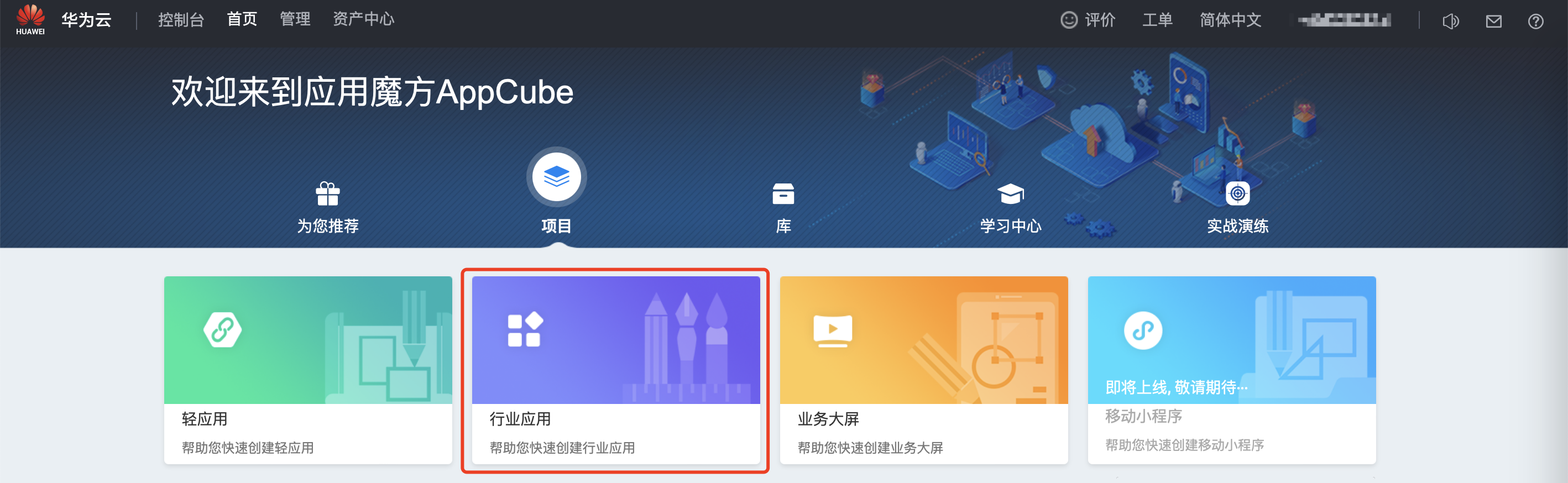The height and width of the screenshot is (483, 1568).
Task: Click the four-squares 行业应用 icon
Action: pos(525,329)
